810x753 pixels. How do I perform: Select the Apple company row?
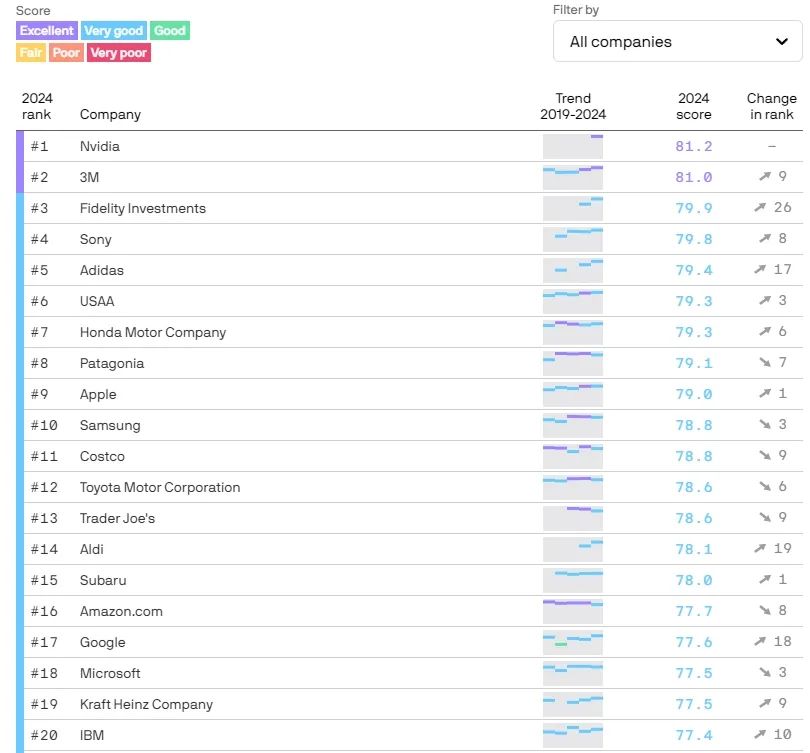click(409, 394)
